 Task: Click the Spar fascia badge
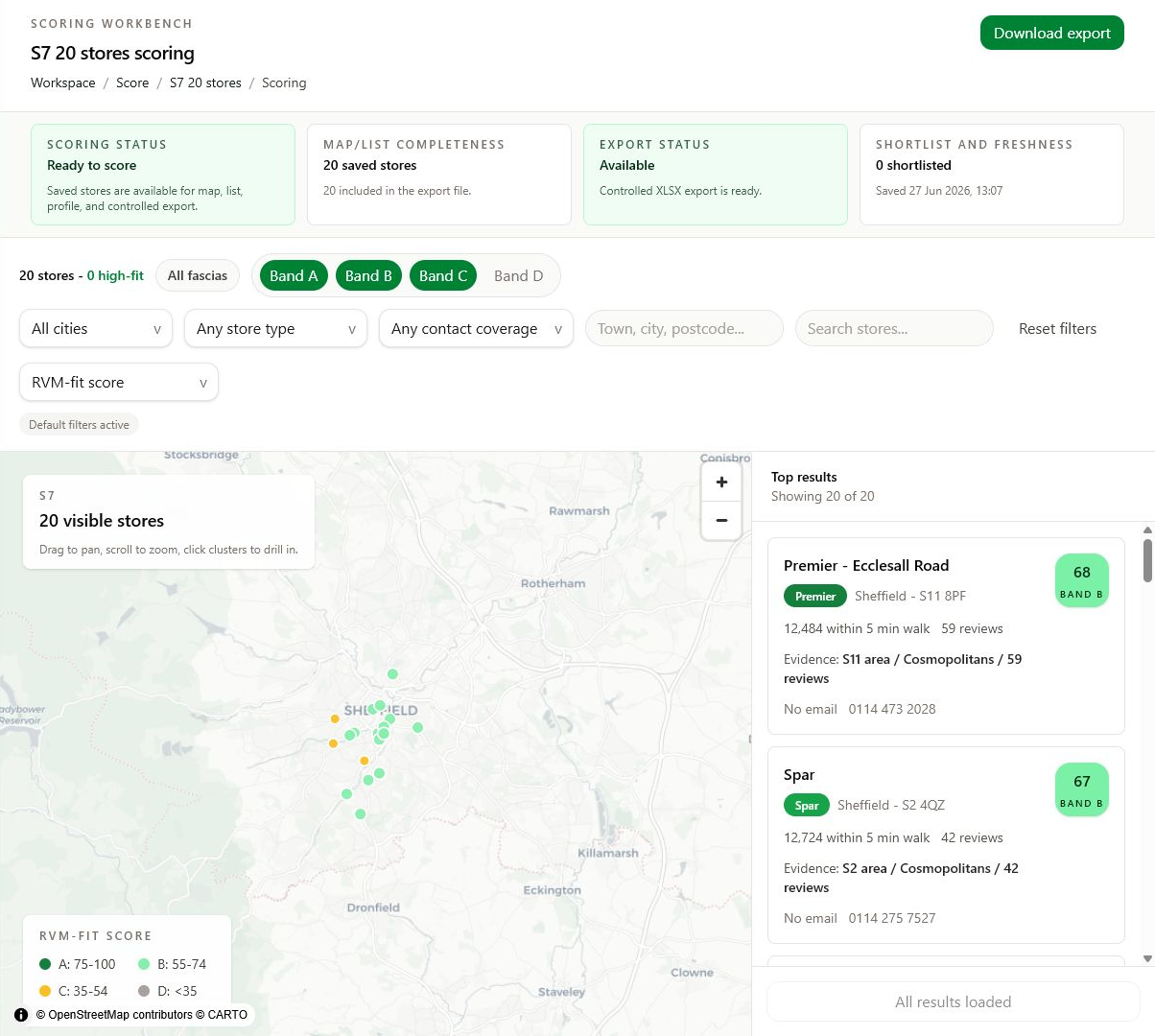pyautogui.click(x=807, y=806)
